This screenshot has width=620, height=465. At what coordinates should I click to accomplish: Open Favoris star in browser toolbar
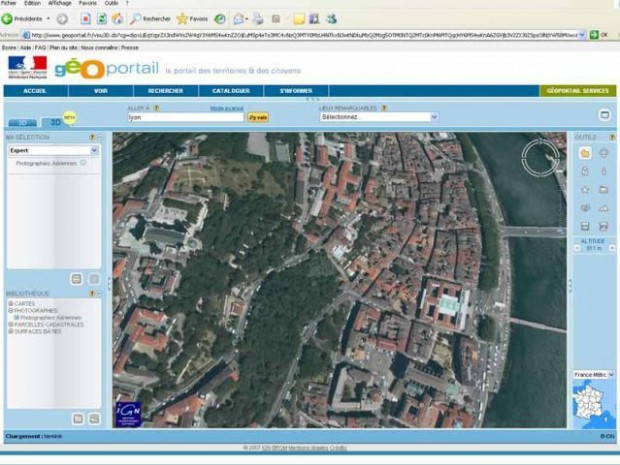tap(192, 19)
